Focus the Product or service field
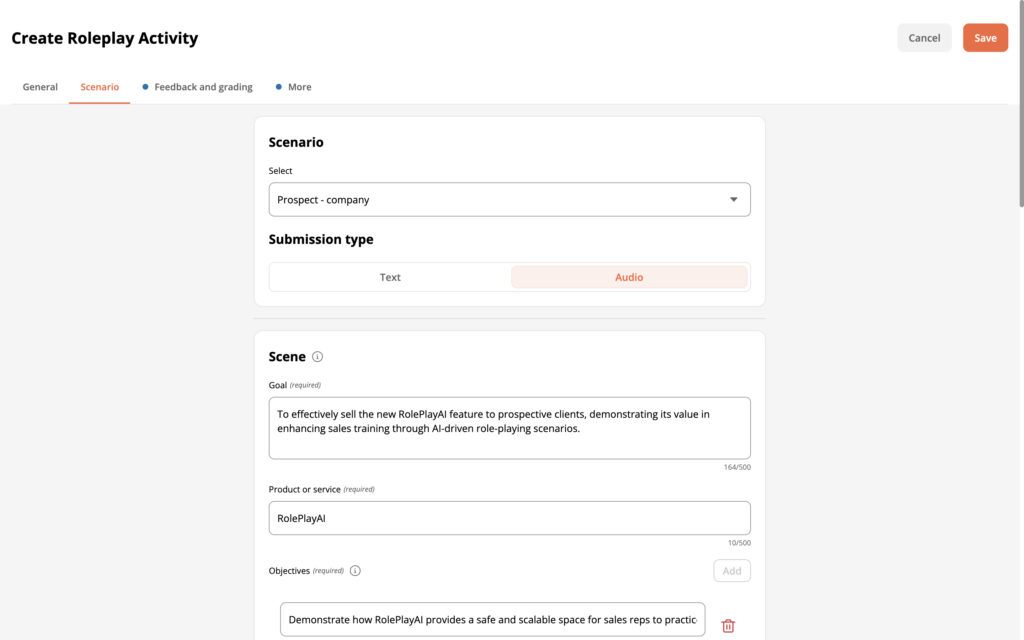This screenshot has height=640, width=1024. (509, 518)
